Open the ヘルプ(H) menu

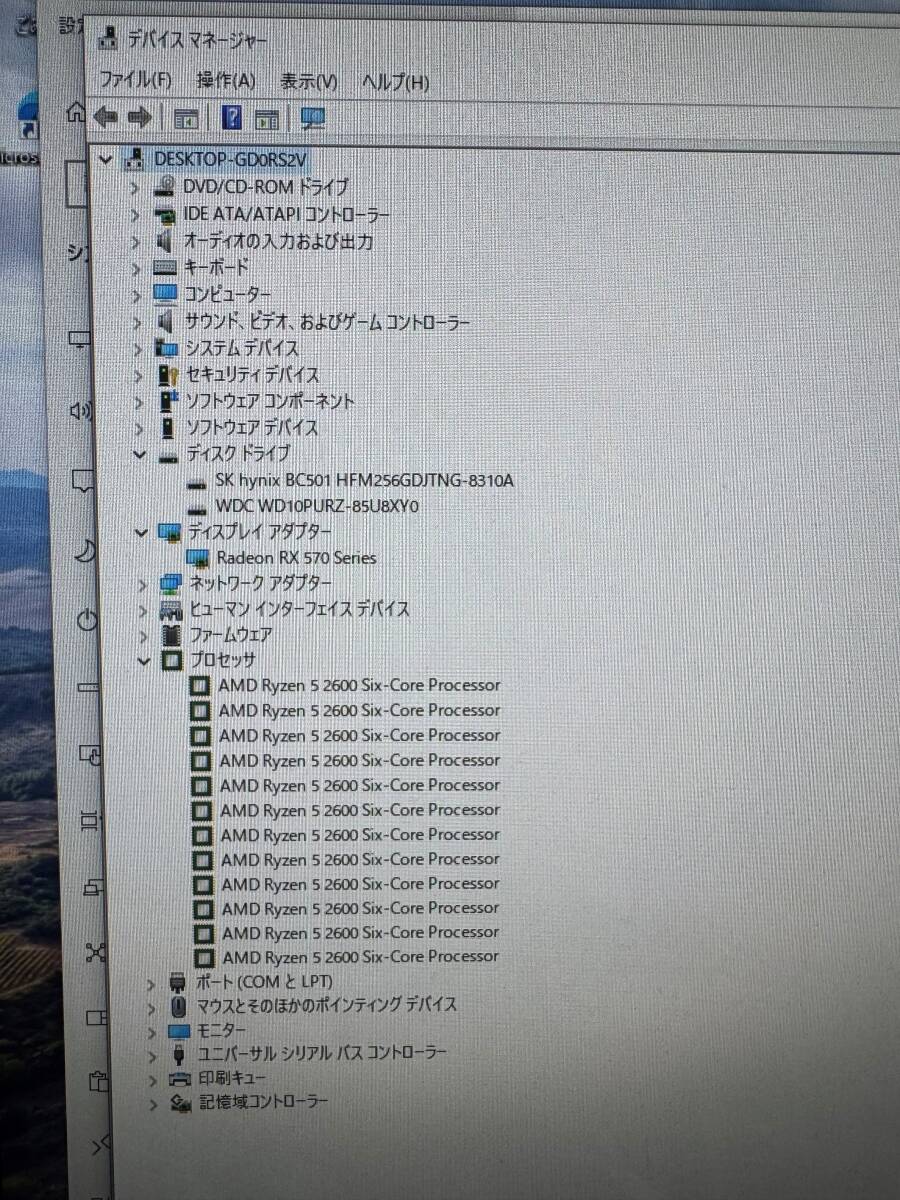pyautogui.click(x=395, y=82)
